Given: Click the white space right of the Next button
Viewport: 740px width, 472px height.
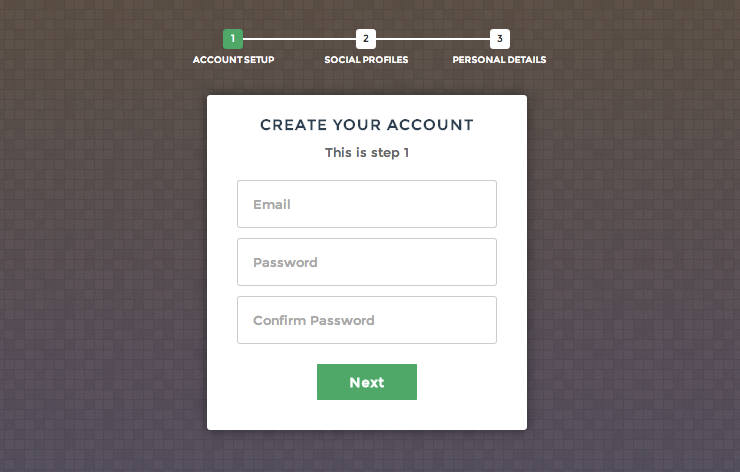Looking at the screenshot, I should point(472,382).
